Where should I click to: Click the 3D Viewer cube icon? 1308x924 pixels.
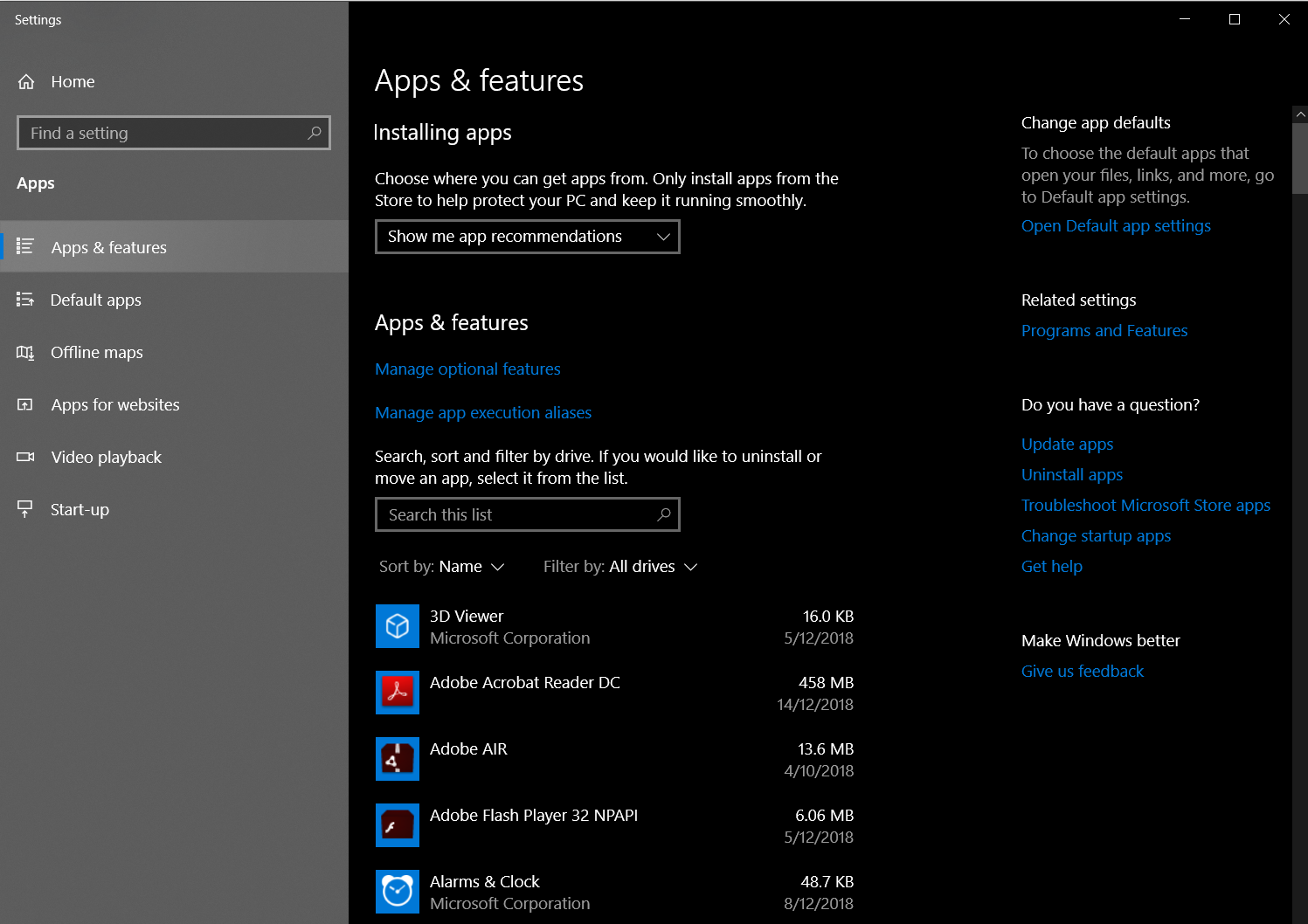coord(398,626)
